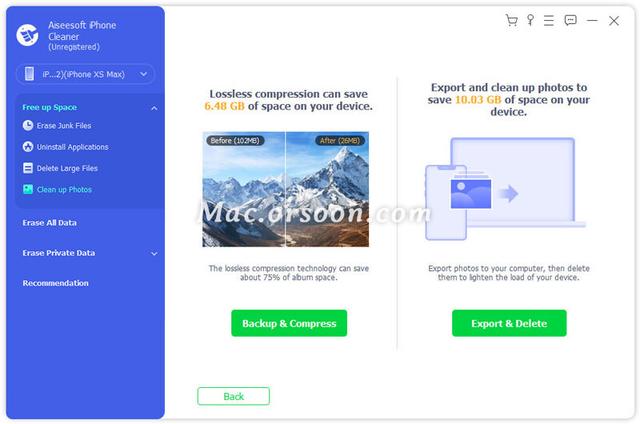Open the Erase All Data menu item
Viewport: 640px width, 424px height.
49,223
